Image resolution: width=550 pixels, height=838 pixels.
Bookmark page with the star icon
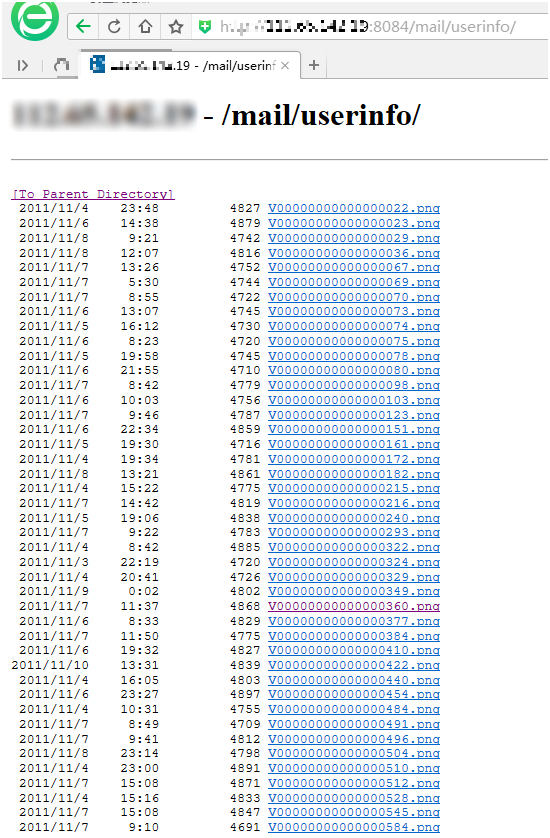176,26
